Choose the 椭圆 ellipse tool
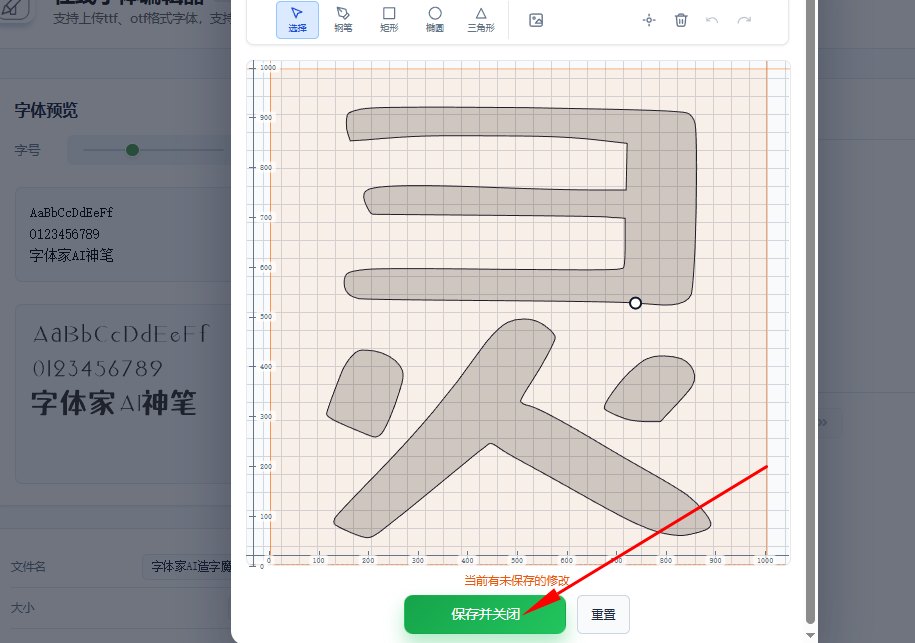The image size is (915, 643). (x=435, y=20)
